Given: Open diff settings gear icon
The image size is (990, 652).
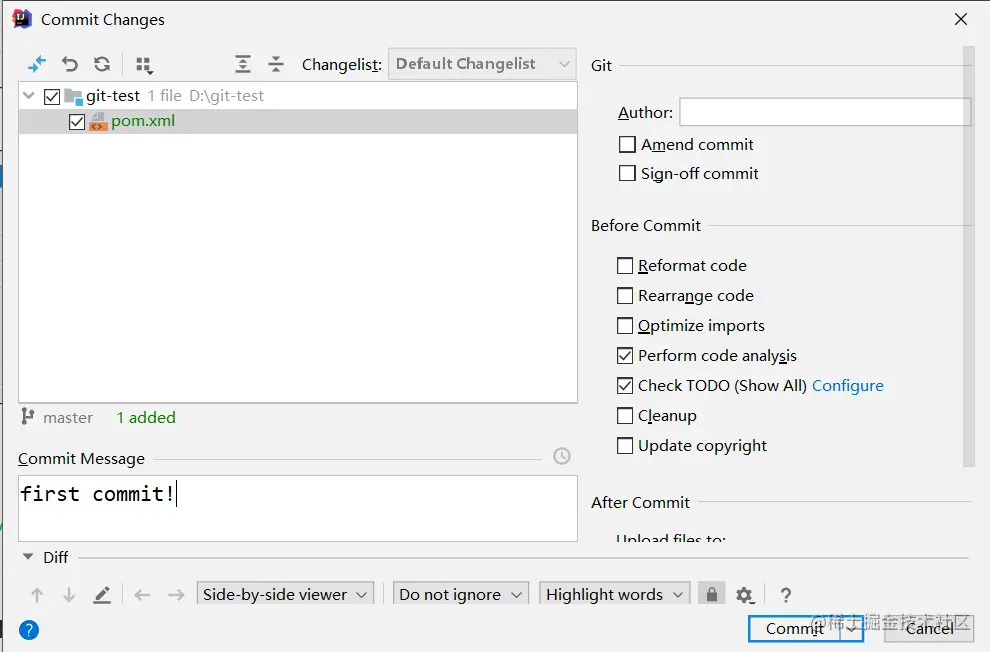Looking at the screenshot, I should tap(745, 595).
